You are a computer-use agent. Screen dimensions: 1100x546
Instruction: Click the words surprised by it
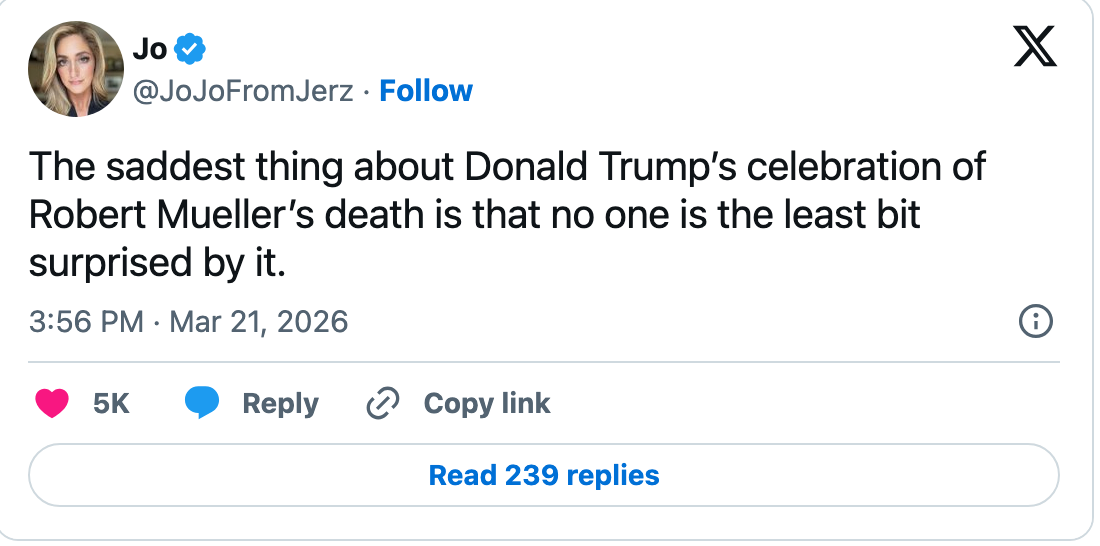click(x=157, y=262)
